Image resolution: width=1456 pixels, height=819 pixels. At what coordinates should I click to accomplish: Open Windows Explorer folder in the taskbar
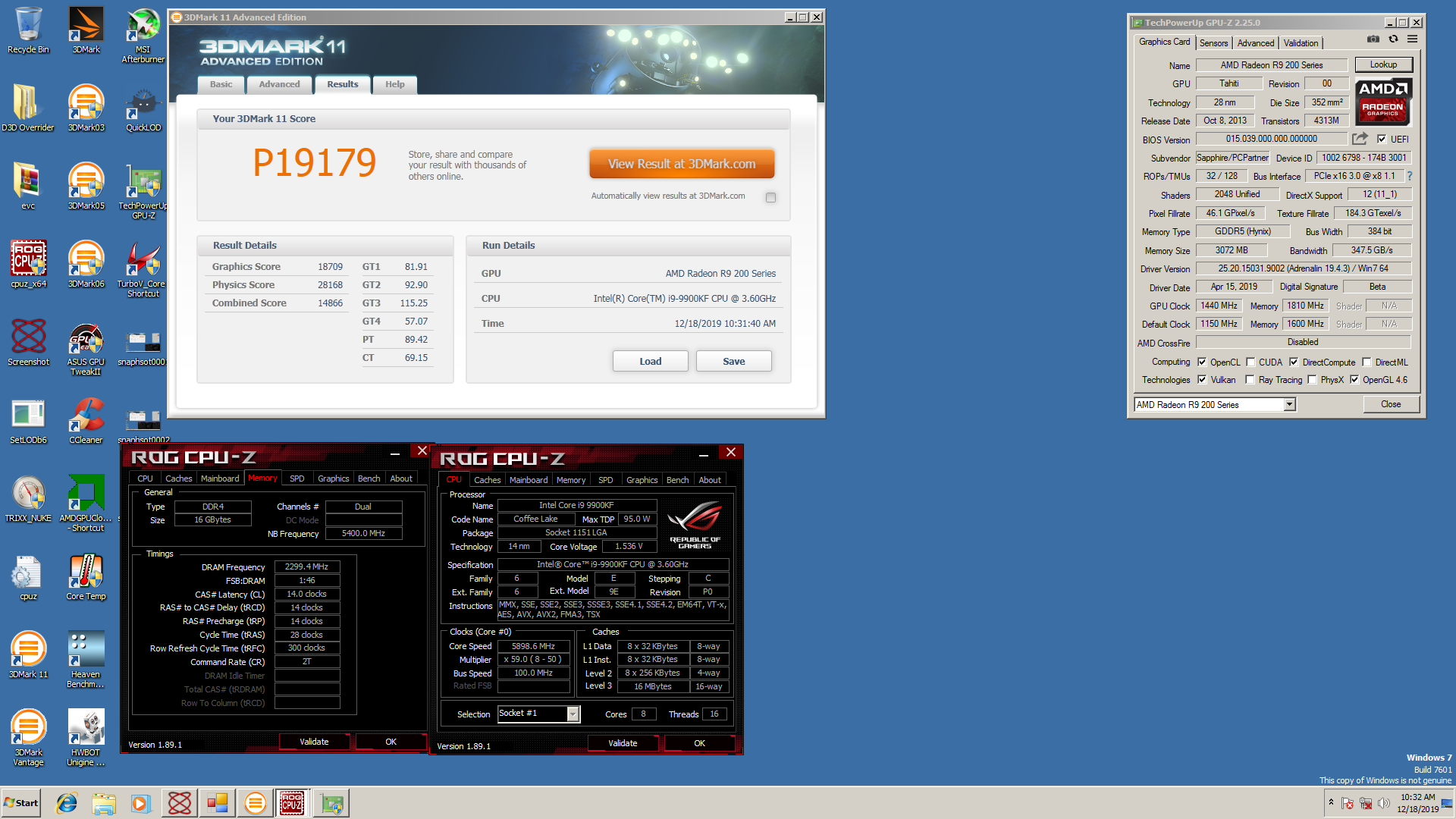point(104,803)
